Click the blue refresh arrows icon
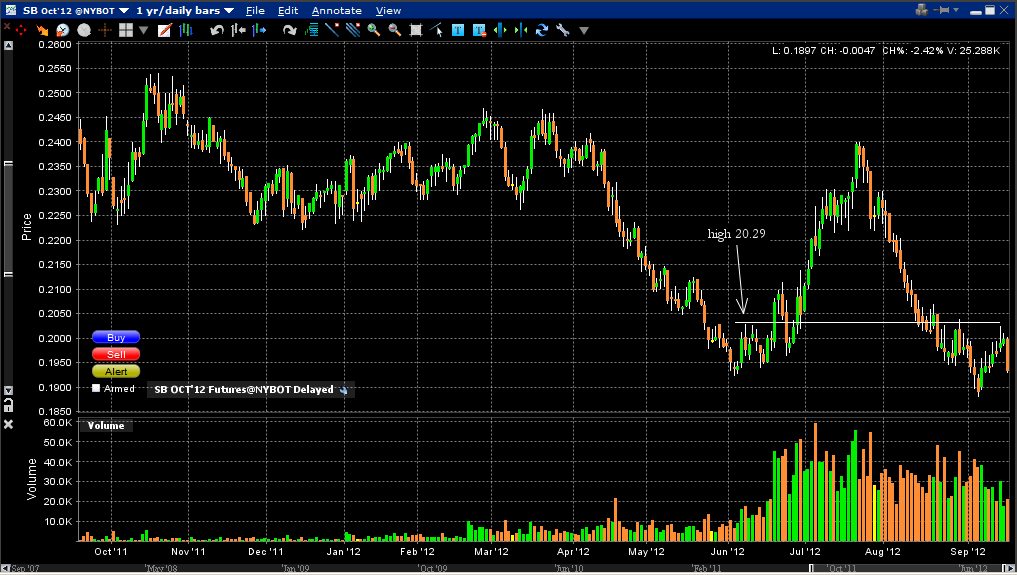 542,30
